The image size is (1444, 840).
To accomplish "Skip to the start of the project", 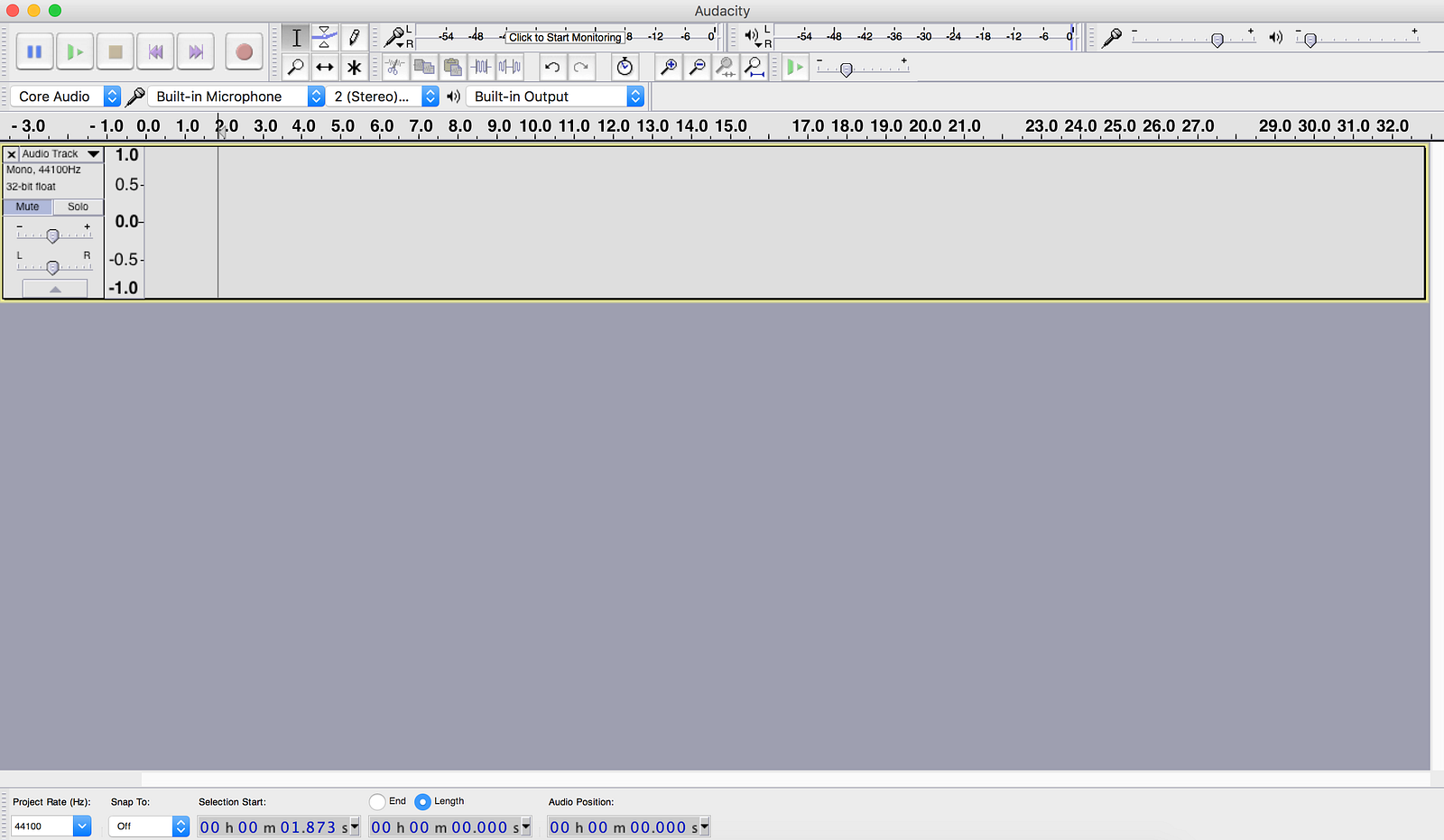I will [155, 51].
